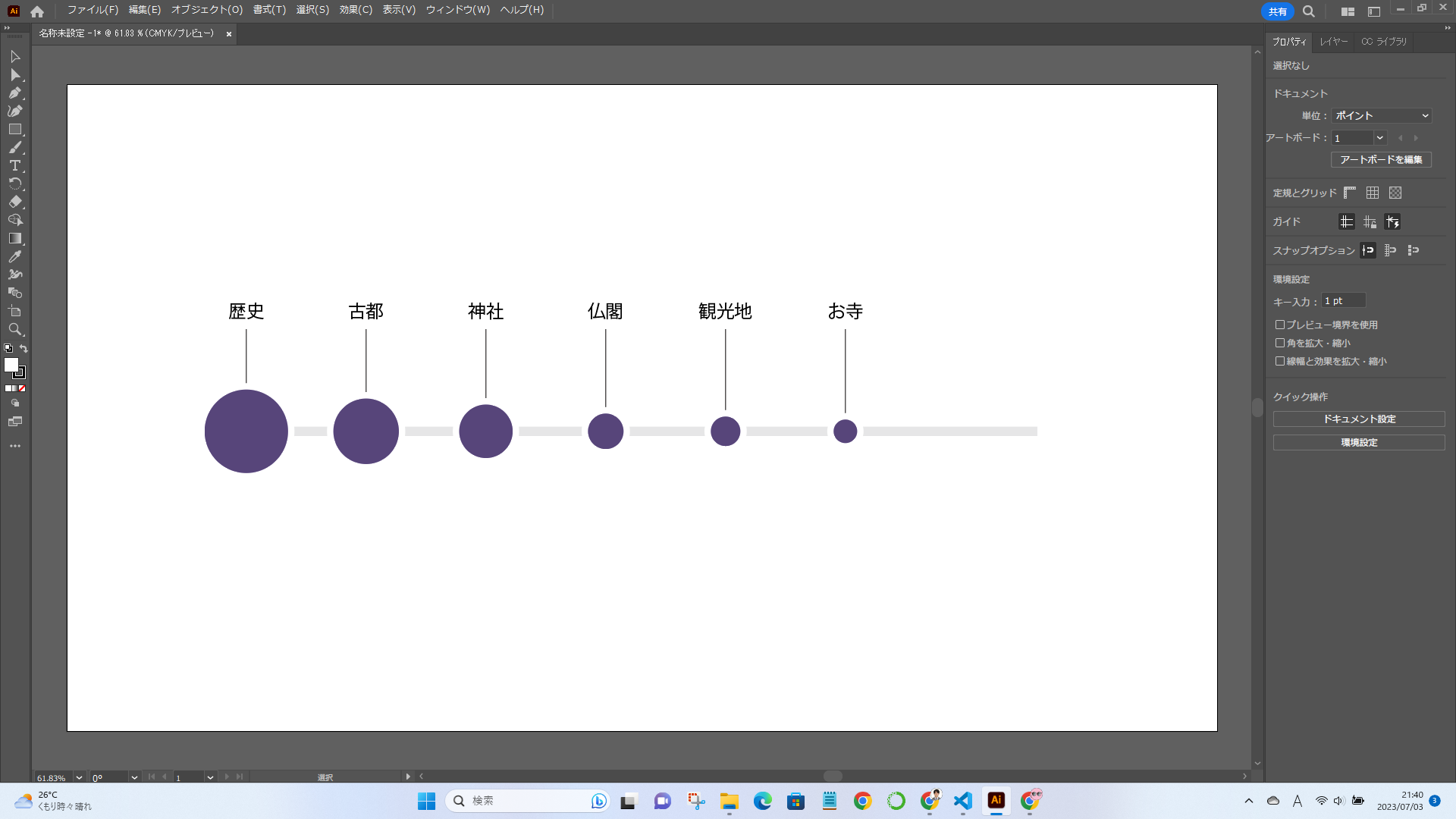1456x819 pixels.
Task: Expand the アートボード number dropdown
Action: coord(1379,138)
